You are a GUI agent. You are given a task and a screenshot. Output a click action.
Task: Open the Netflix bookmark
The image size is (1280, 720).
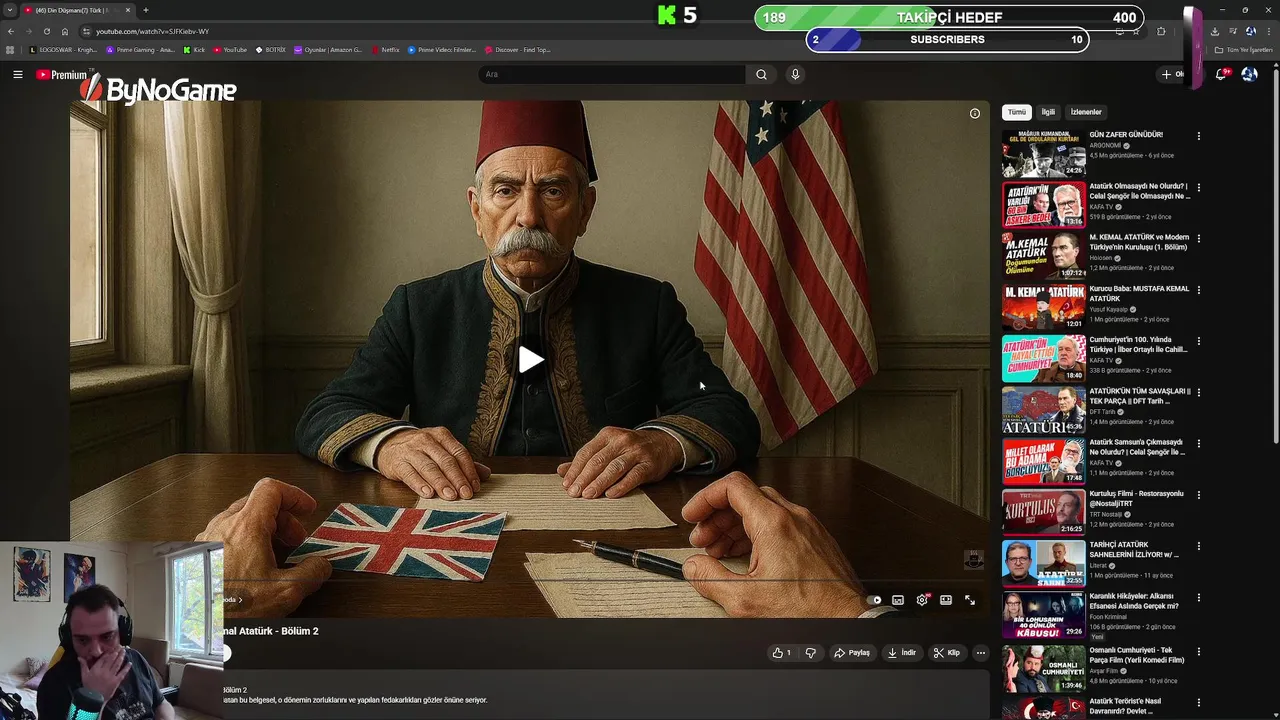[385, 49]
